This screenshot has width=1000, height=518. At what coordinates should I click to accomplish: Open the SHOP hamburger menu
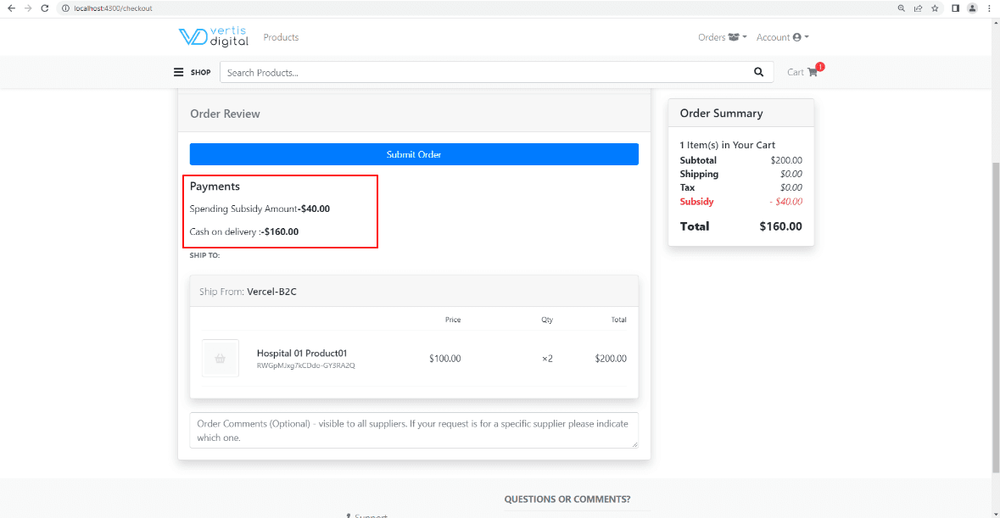click(x=192, y=72)
